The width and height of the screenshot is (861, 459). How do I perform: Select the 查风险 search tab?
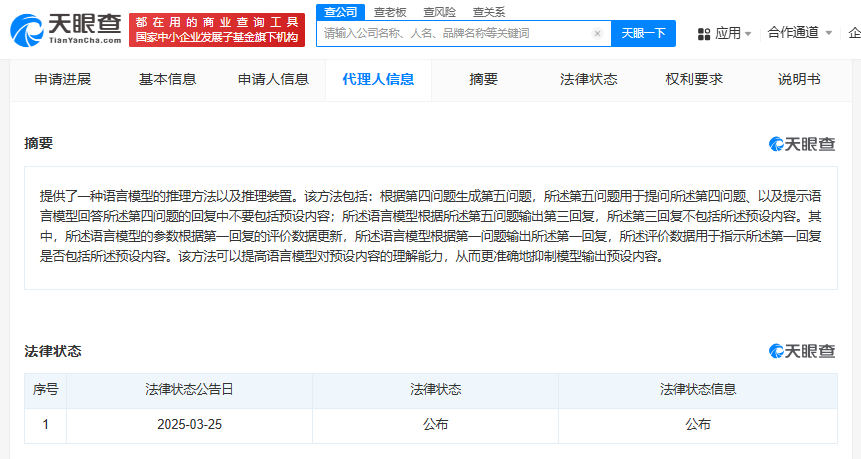click(439, 12)
